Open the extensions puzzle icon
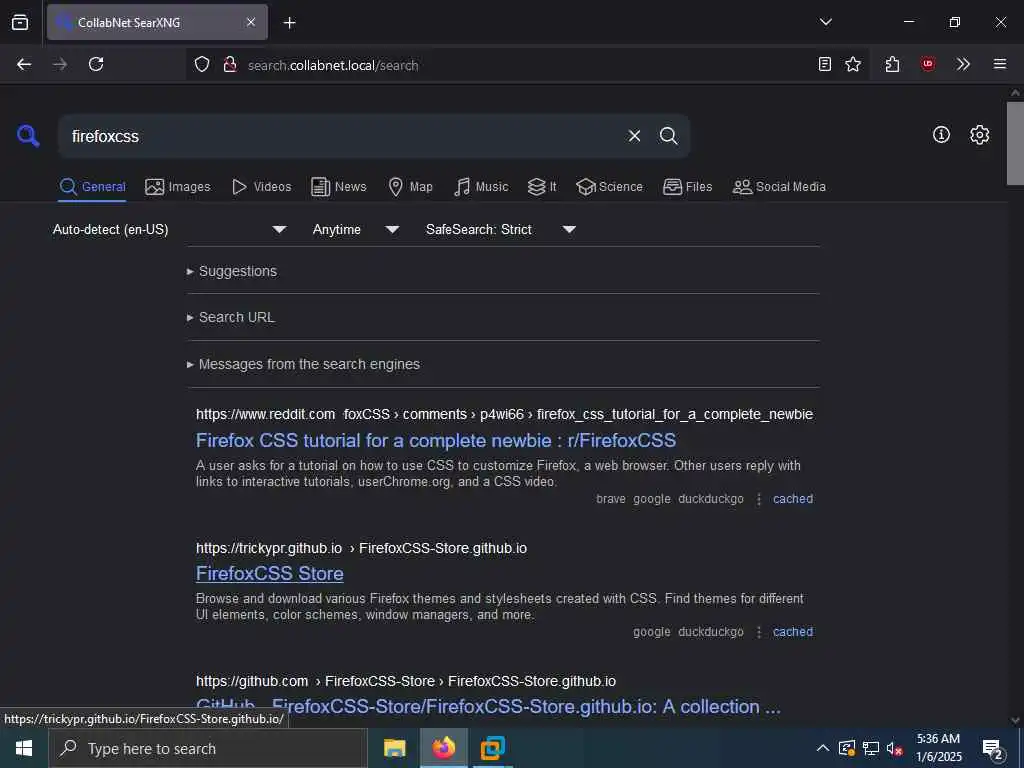 (x=892, y=64)
